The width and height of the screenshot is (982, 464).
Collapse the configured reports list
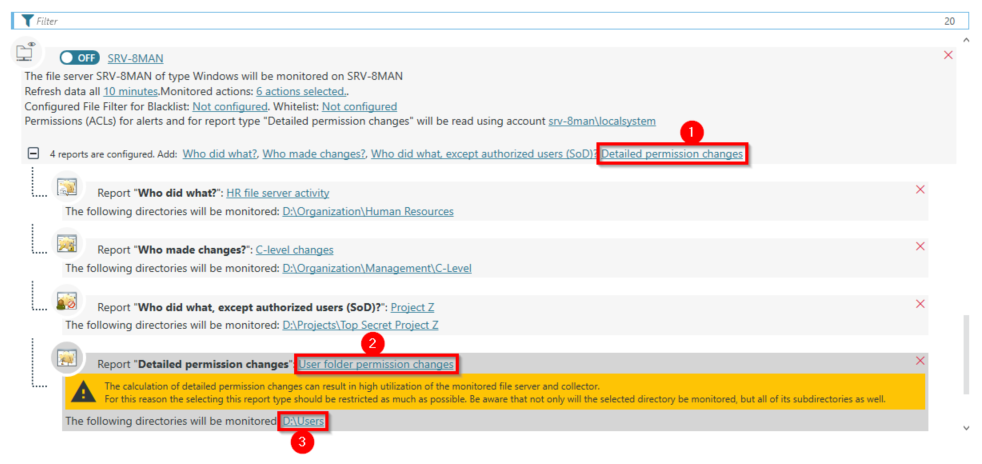pos(33,154)
